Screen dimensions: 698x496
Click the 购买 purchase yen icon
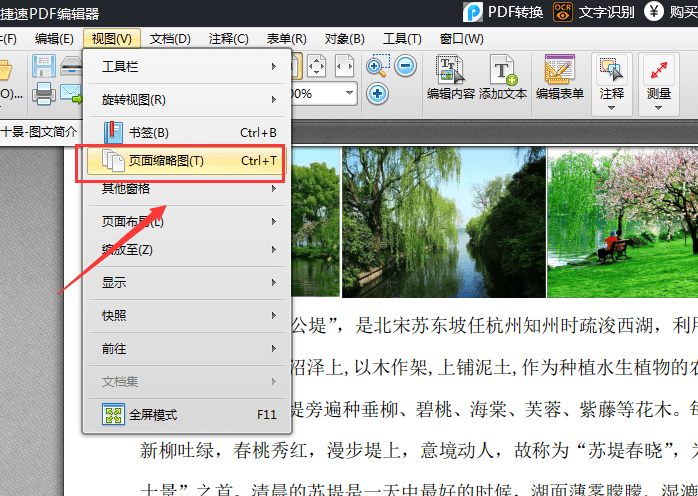(x=653, y=12)
